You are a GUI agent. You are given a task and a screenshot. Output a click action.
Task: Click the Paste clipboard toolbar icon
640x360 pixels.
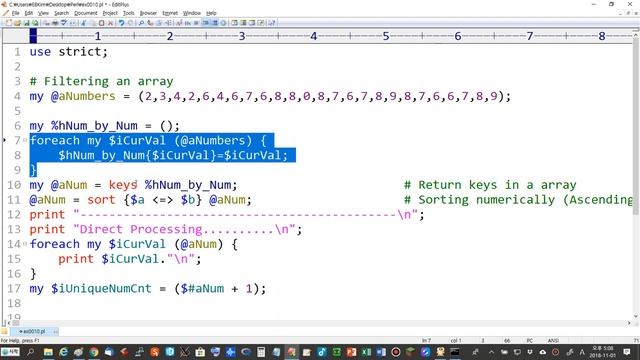click(x=101, y=23)
